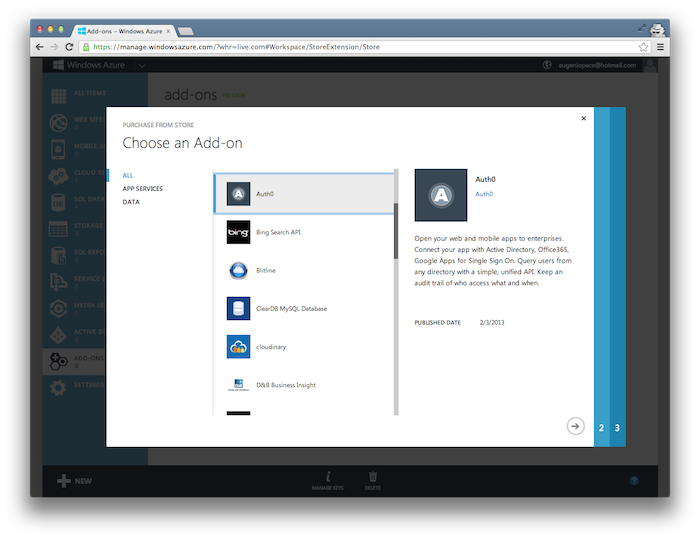
Task: Open account eugeniopace@hotmail.com menu
Action: pyautogui.click(x=597, y=65)
